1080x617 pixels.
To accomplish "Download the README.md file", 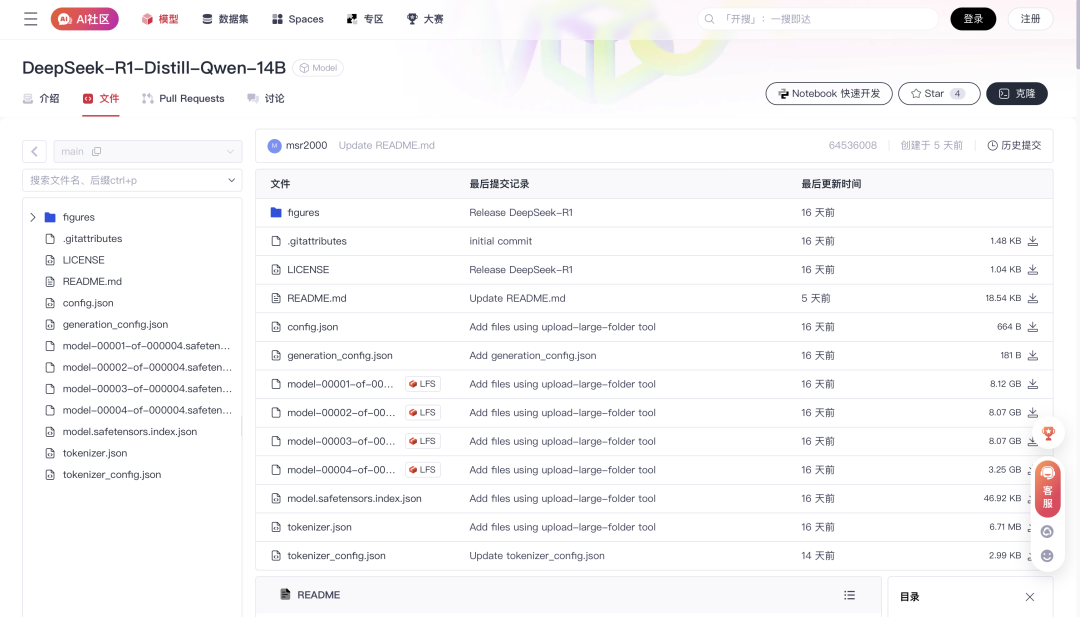I will (x=1032, y=298).
